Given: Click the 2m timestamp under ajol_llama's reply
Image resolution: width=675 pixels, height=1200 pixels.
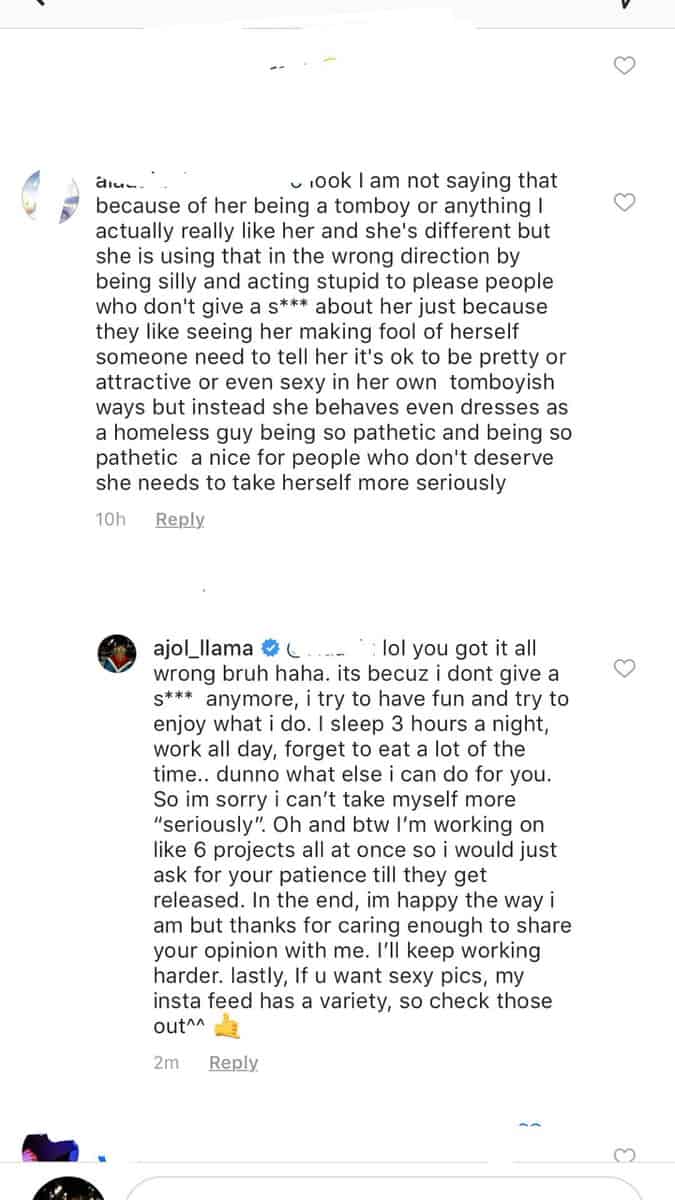Looking at the screenshot, I should [x=166, y=1063].
